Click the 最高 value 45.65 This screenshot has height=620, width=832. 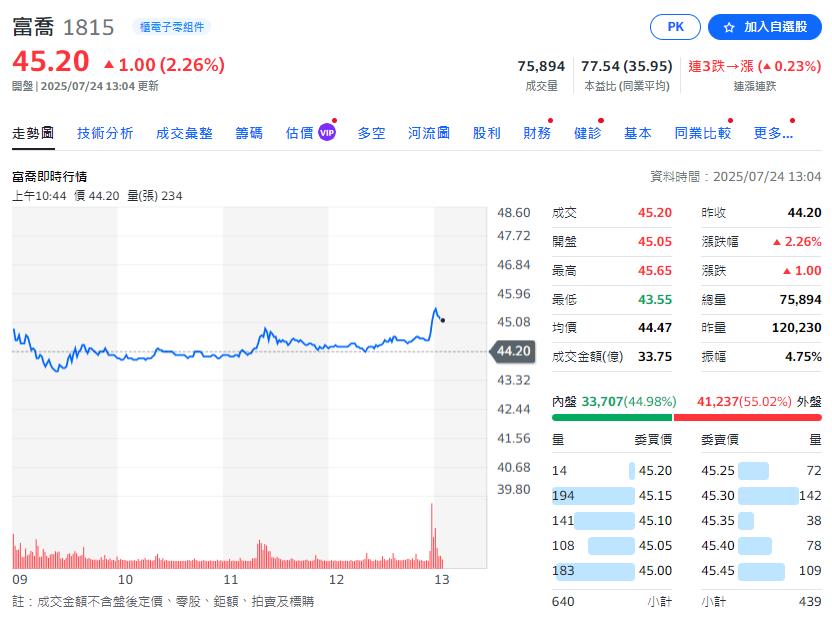(655, 271)
